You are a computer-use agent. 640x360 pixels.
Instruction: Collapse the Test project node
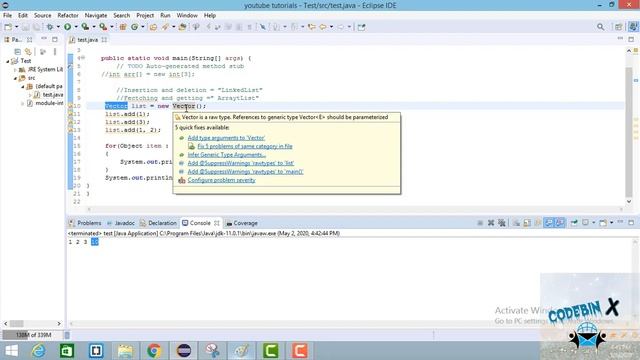7,61
